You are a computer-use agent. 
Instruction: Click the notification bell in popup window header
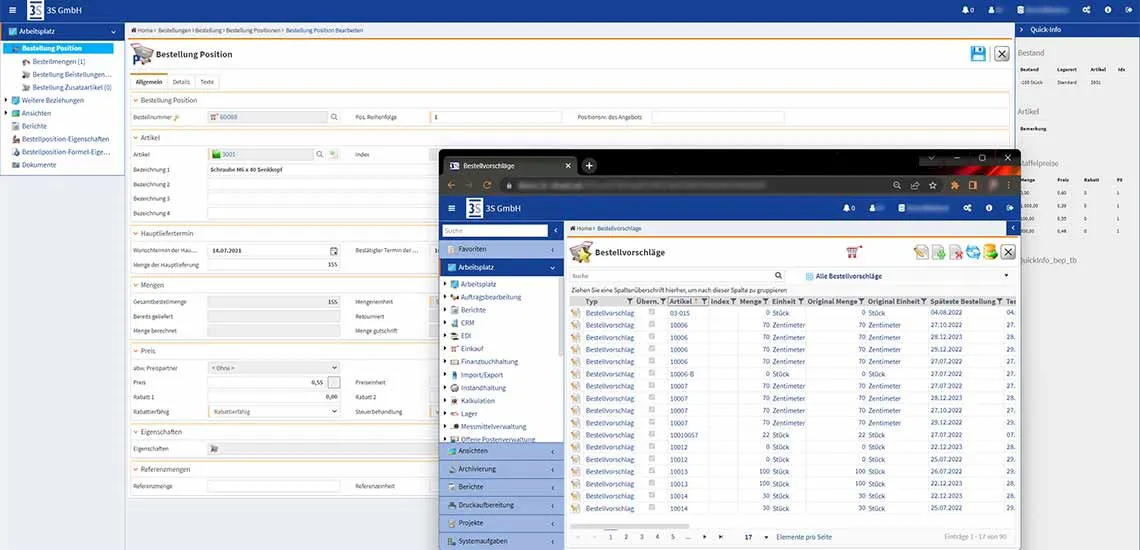click(x=848, y=208)
